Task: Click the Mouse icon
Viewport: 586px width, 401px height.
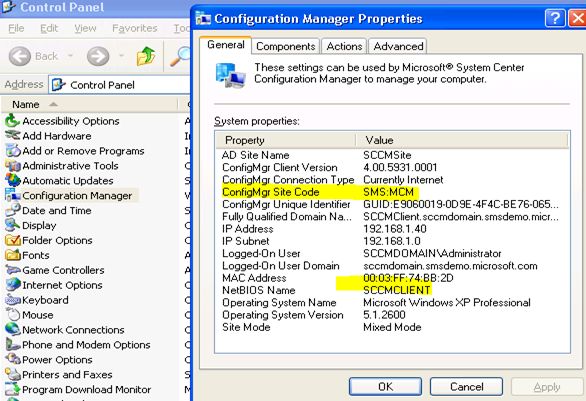Action: coord(12,315)
